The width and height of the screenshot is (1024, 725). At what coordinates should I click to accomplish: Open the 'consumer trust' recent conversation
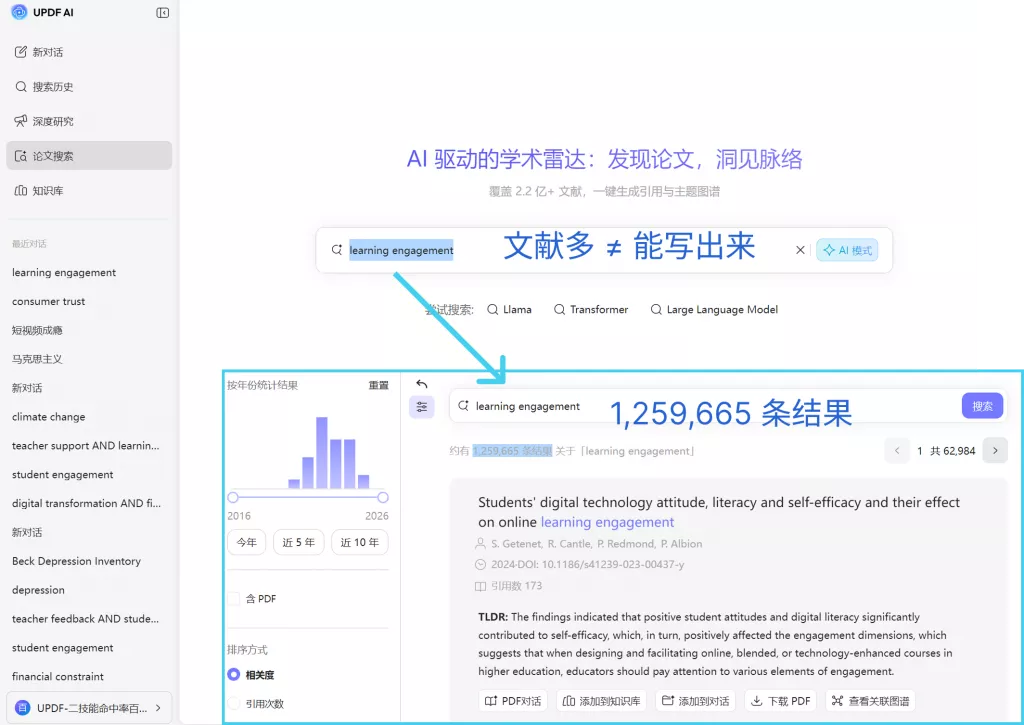[49, 301]
